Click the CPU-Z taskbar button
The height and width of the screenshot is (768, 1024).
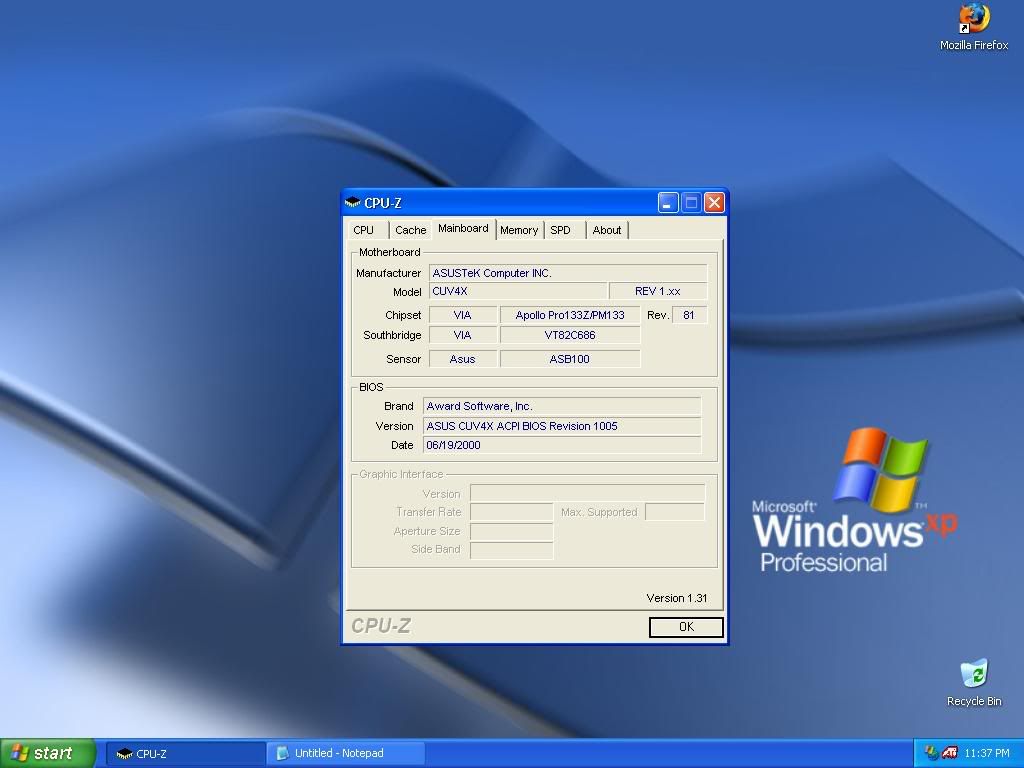[186, 753]
